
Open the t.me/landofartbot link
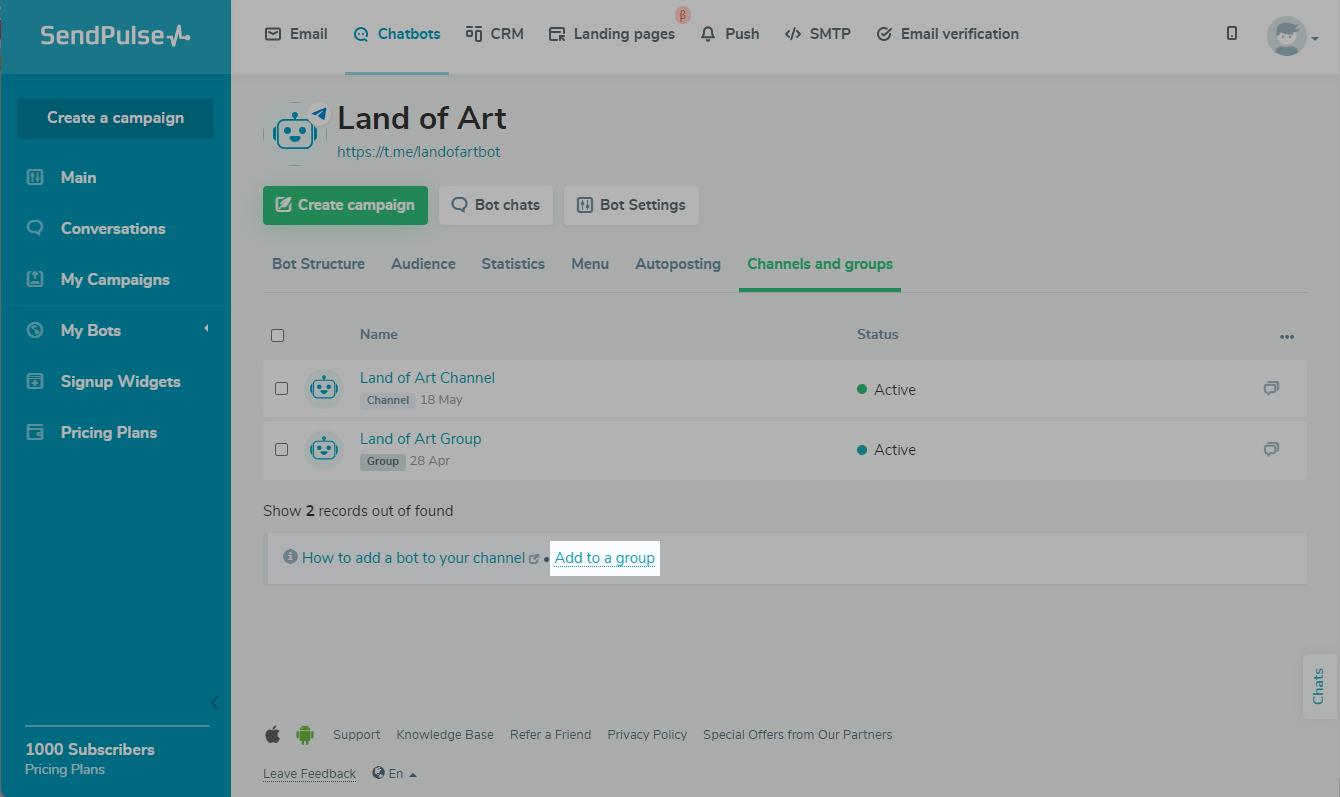click(x=418, y=152)
